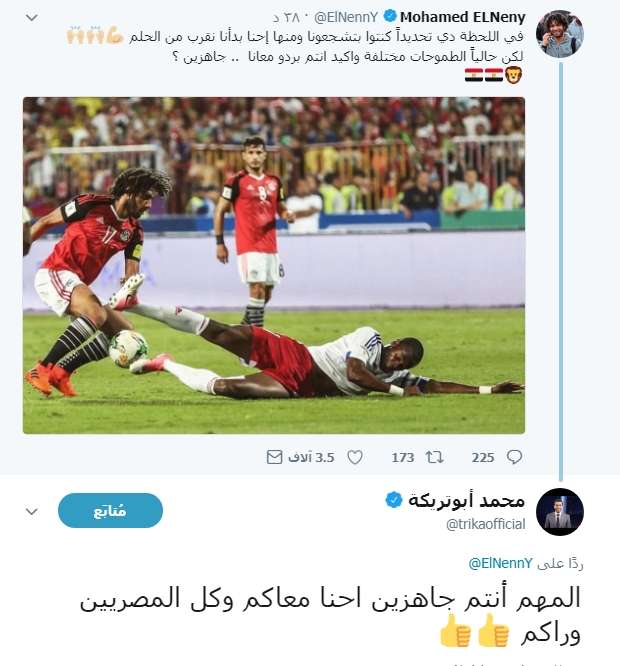
Task: Expand the reply tweet options chevron
Action: click(x=32, y=511)
